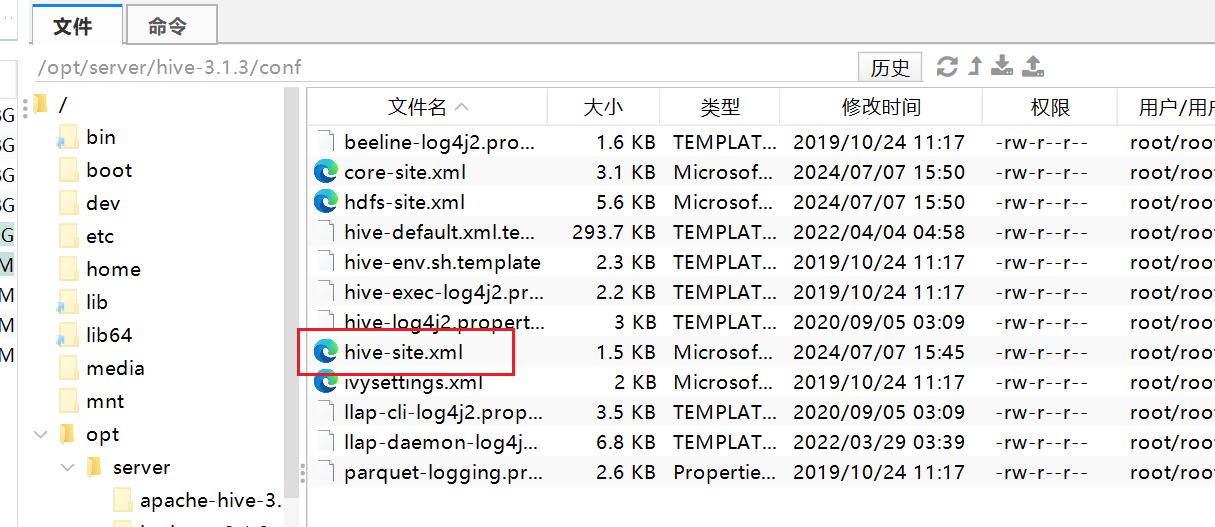The height and width of the screenshot is (527, 1215).
Task: Click the 6.8 KB size cell
Action: 626,442
